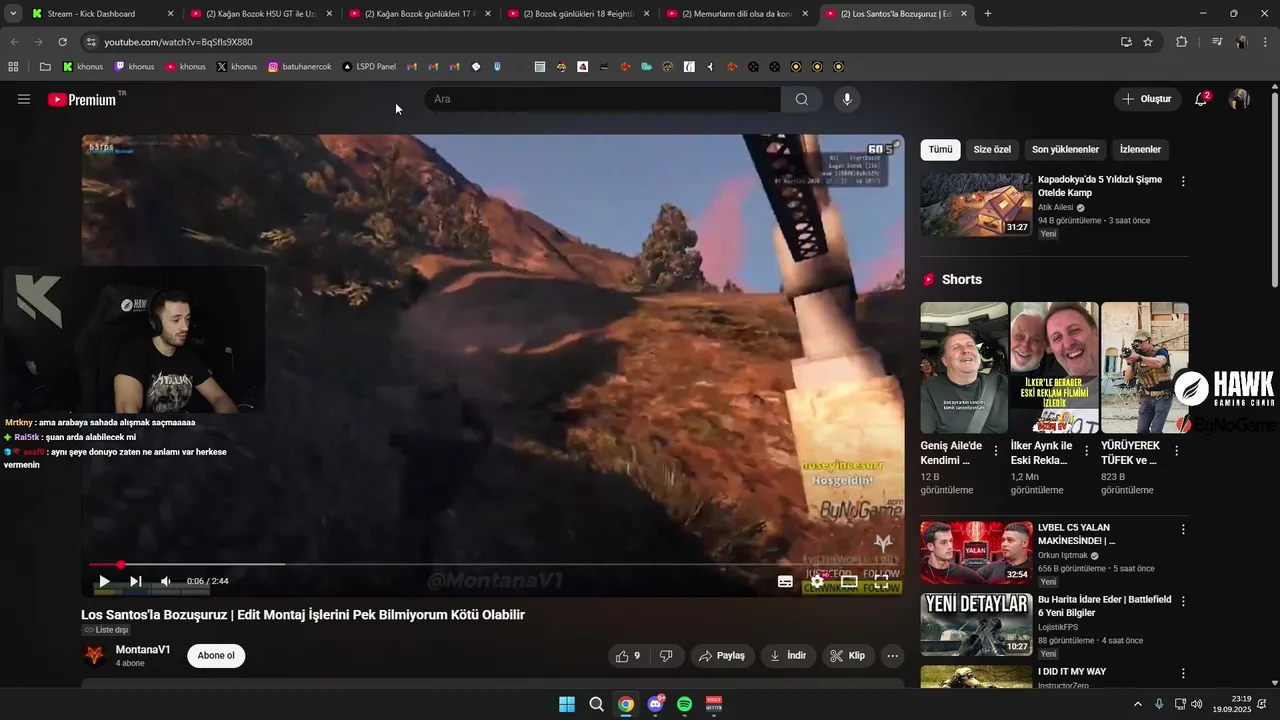Image resolution: width=1280 pixels, height=720 pixels.
Task: Open Discord from taskbar
Action: (x=656, y=704)
